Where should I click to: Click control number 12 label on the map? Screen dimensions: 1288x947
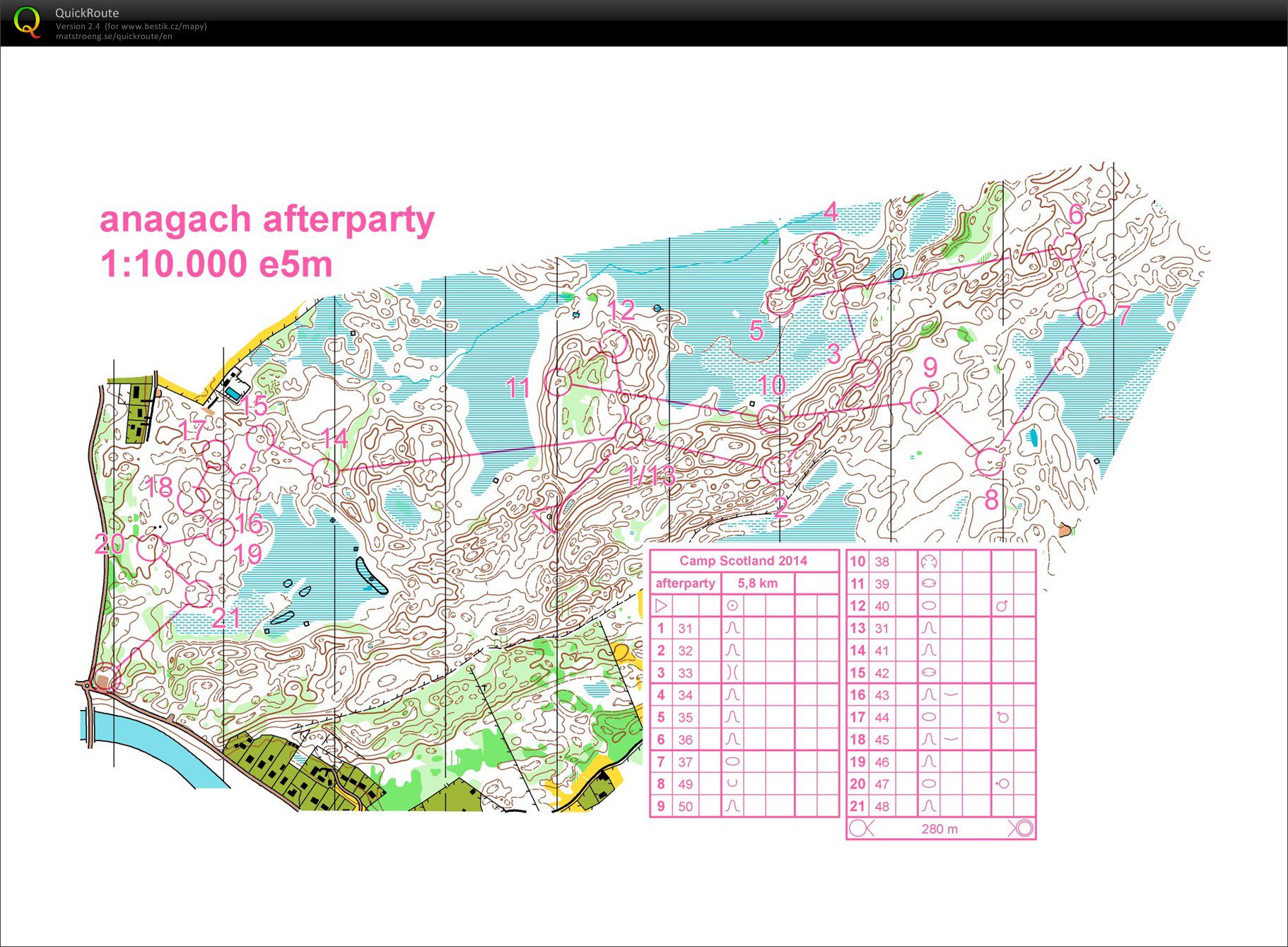[621, 310]
